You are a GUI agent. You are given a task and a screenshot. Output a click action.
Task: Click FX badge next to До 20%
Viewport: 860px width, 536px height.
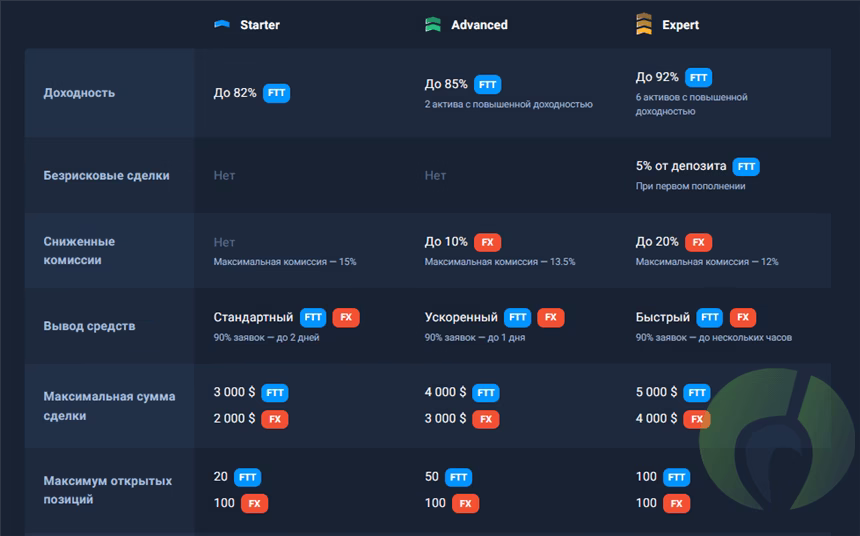click(698, 242)
